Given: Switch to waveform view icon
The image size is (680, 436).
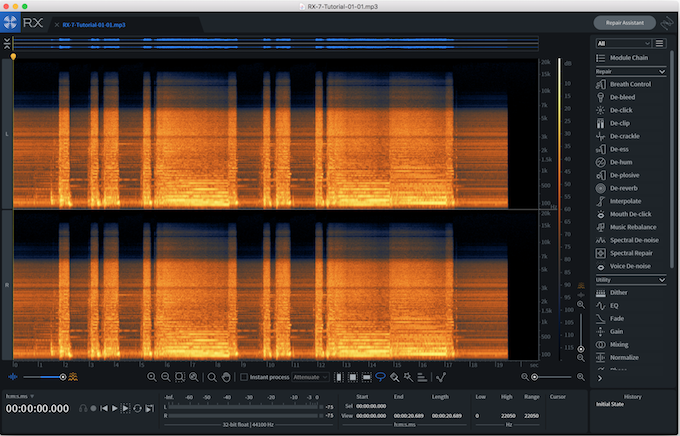Looking at the screenshot, I should 13,377.
